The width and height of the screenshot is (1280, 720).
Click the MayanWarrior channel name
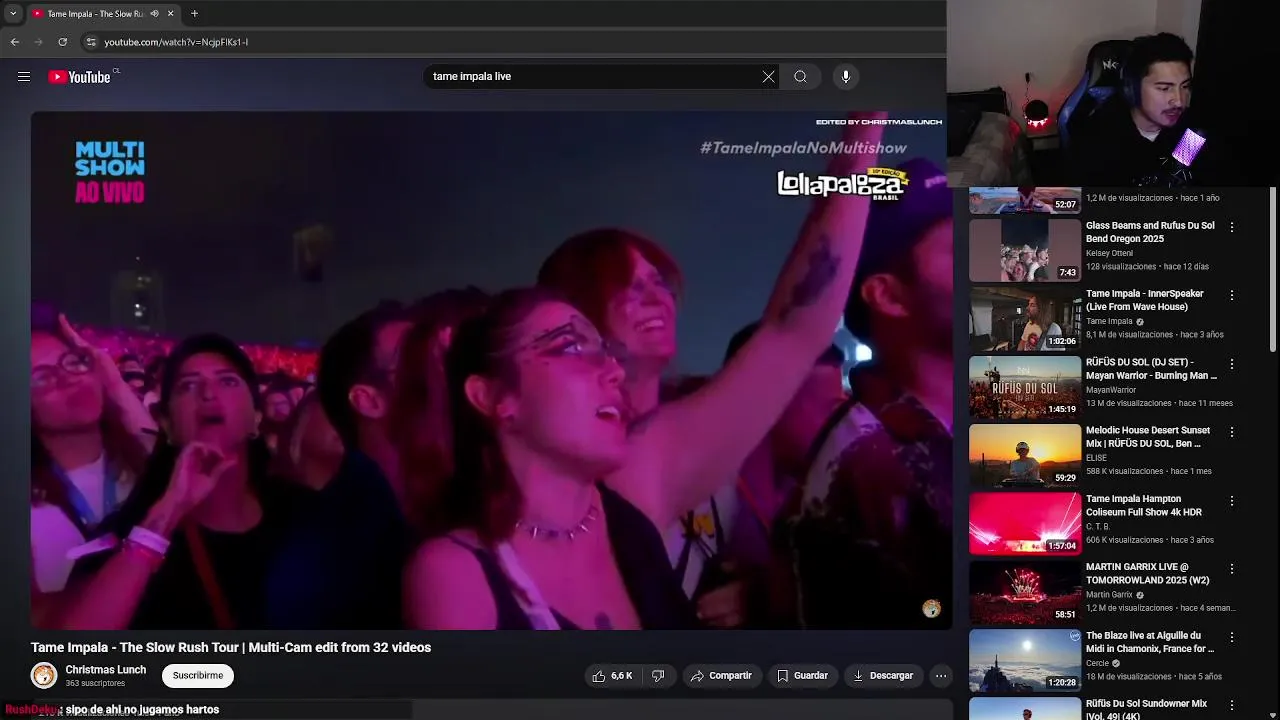[x=1111, y=390]
